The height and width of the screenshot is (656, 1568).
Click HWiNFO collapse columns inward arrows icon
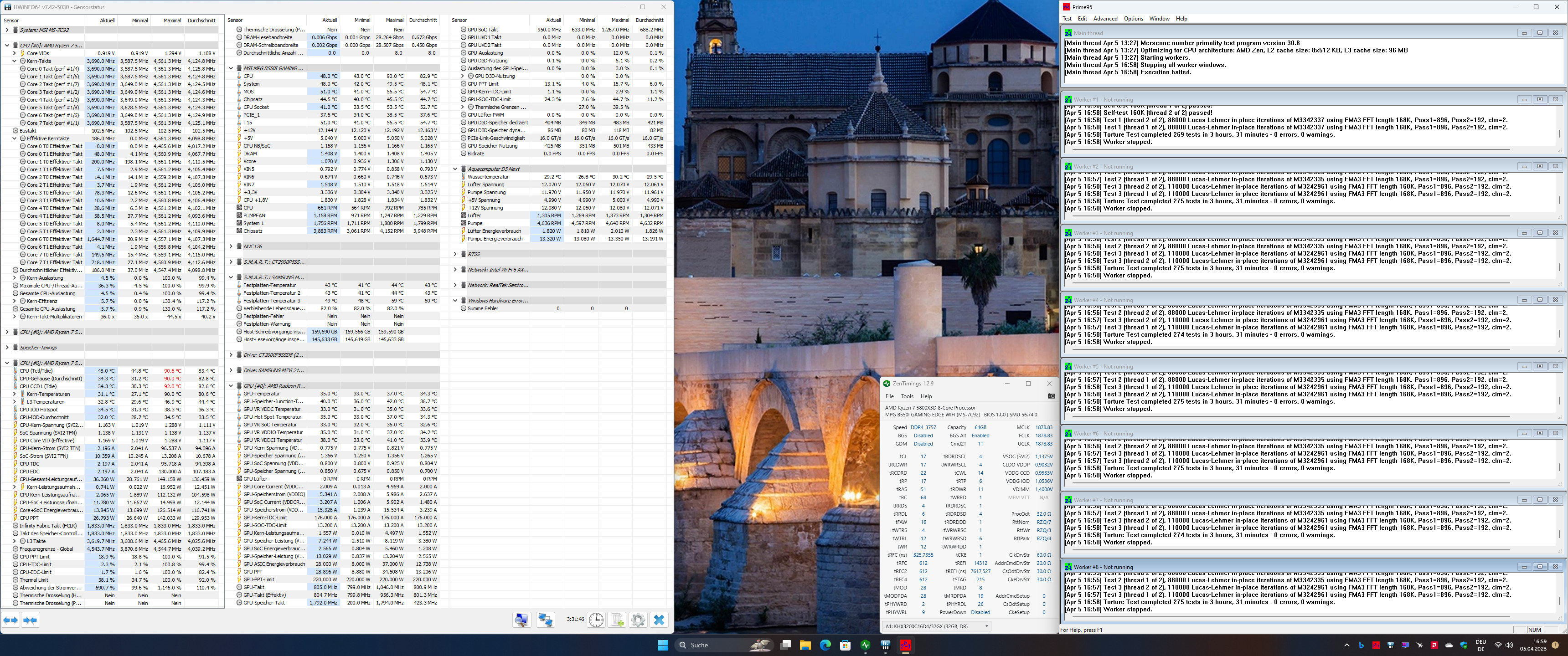[30, 620]
